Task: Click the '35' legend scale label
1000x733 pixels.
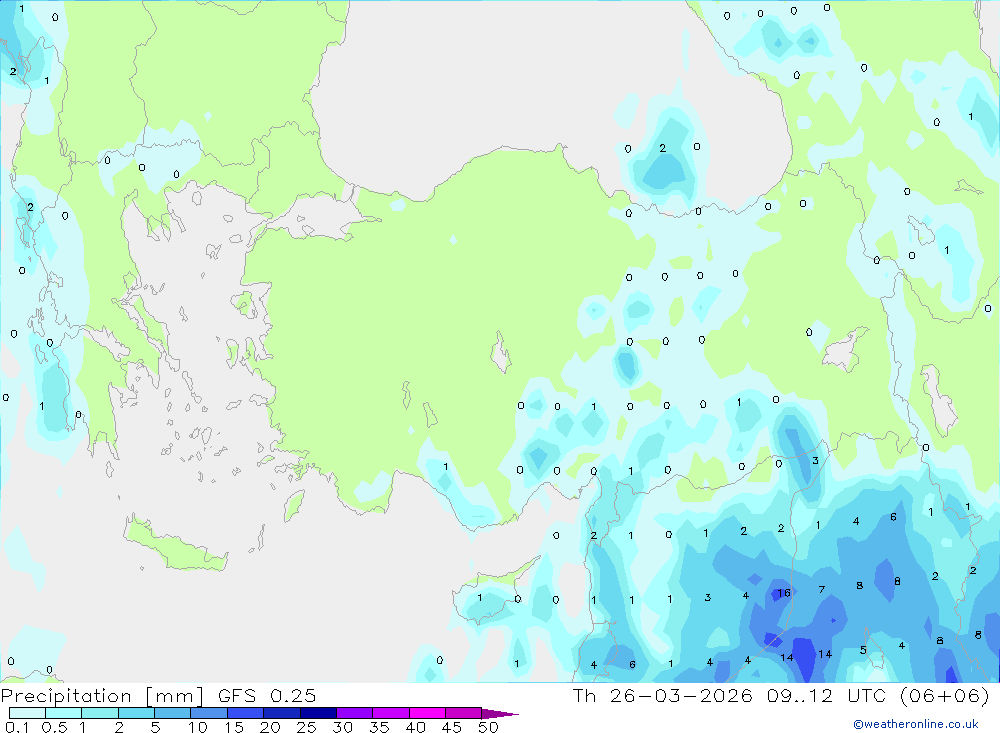Action: (379, 727)
